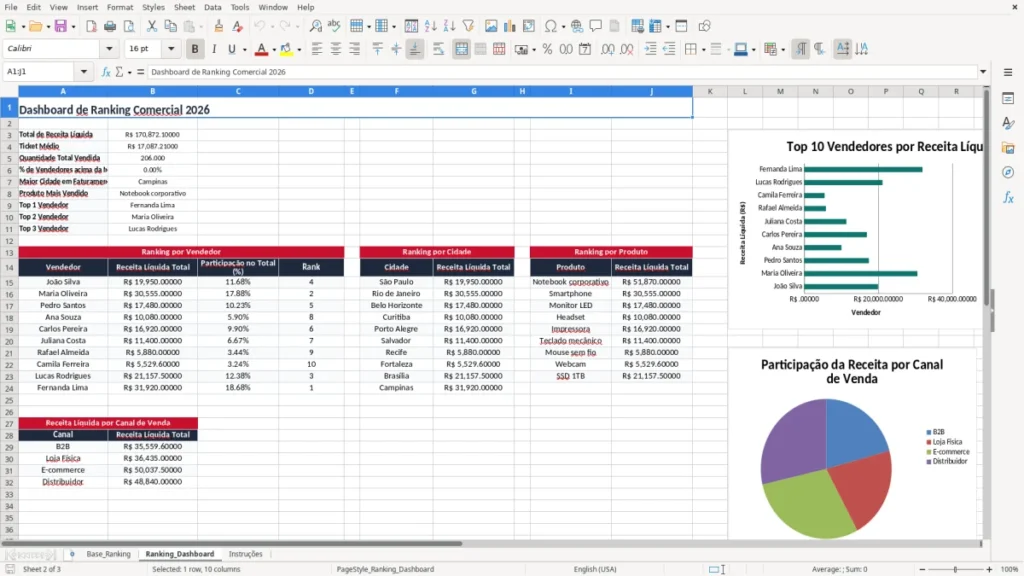Open the File menu
The width and height of the screenshot is (1024, 576).
point(11,7)
